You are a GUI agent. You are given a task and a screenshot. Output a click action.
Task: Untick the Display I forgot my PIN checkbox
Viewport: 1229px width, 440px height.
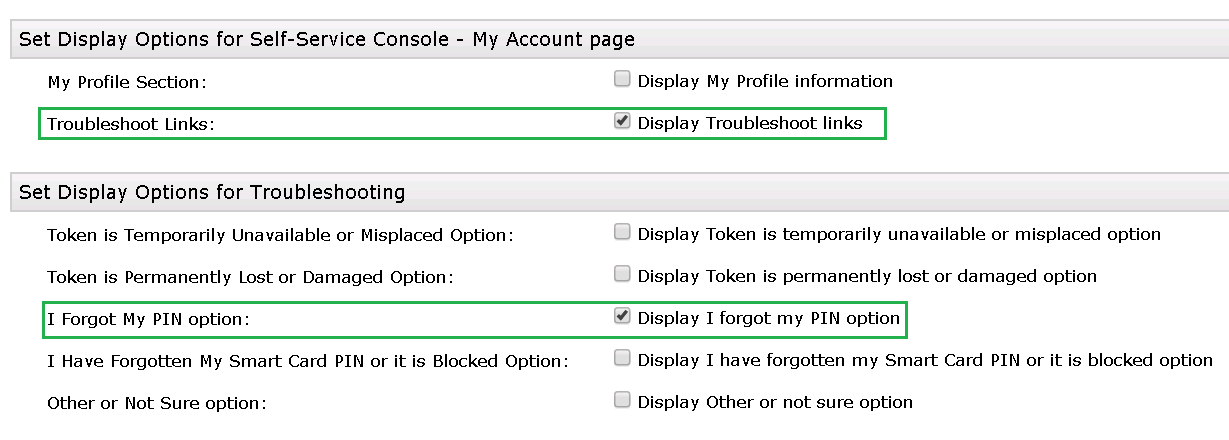coord(622,317)
